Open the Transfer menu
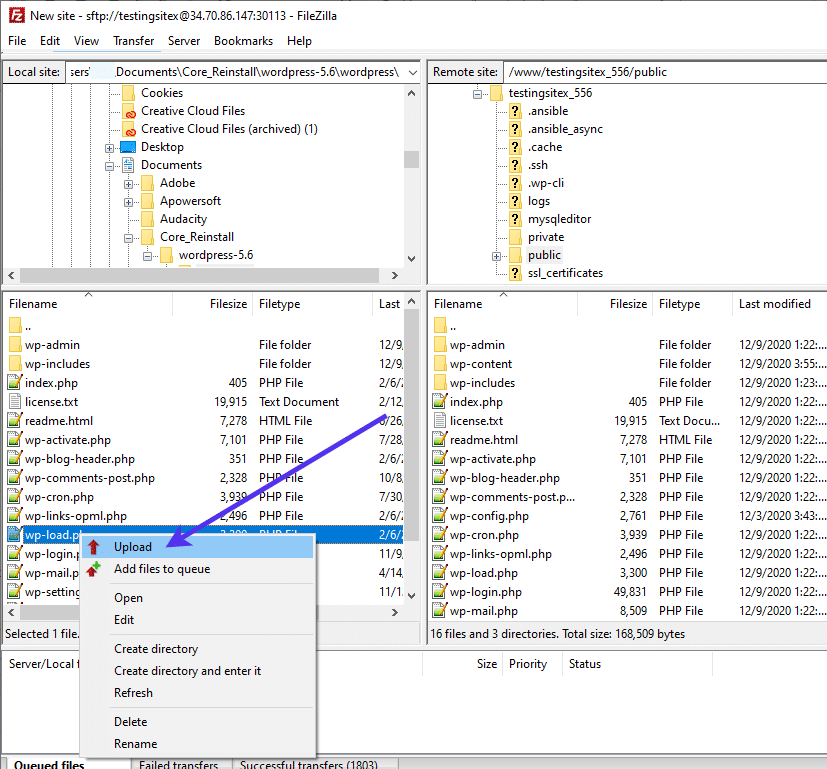827x769 pixels. point(133,41)
